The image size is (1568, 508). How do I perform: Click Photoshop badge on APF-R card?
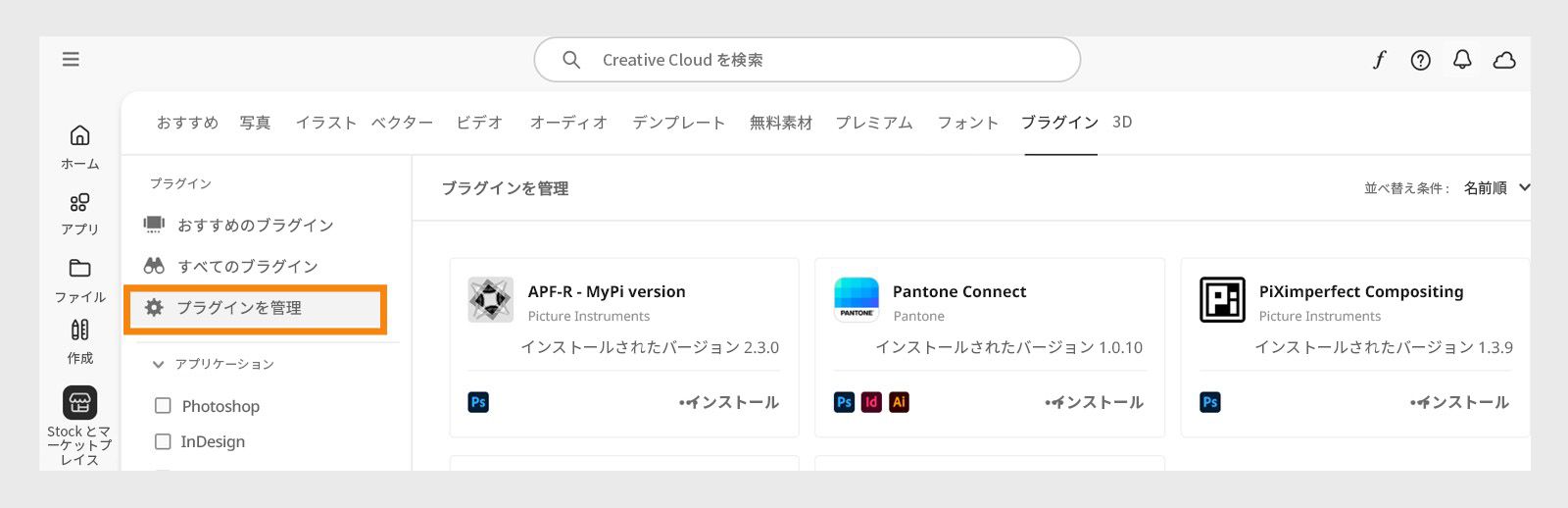(478, 402)
